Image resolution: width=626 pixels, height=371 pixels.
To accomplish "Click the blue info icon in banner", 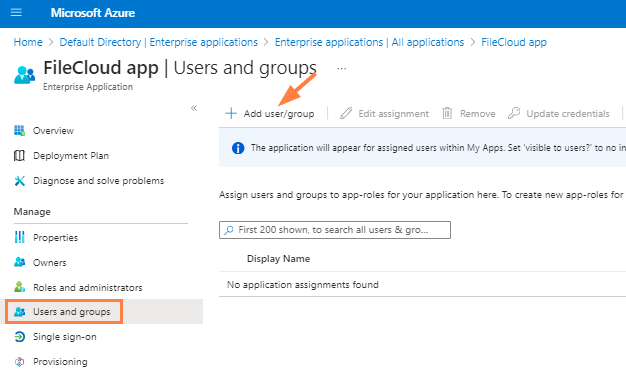I will [238, 148].
